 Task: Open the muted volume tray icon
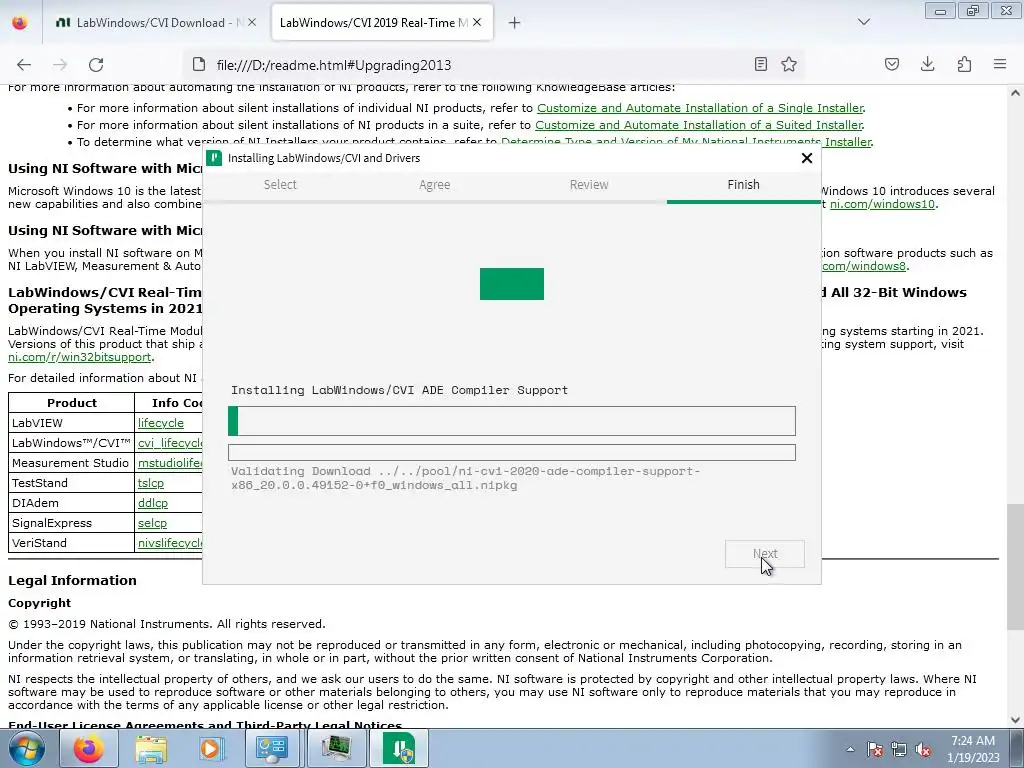click(x=923, y=749)
